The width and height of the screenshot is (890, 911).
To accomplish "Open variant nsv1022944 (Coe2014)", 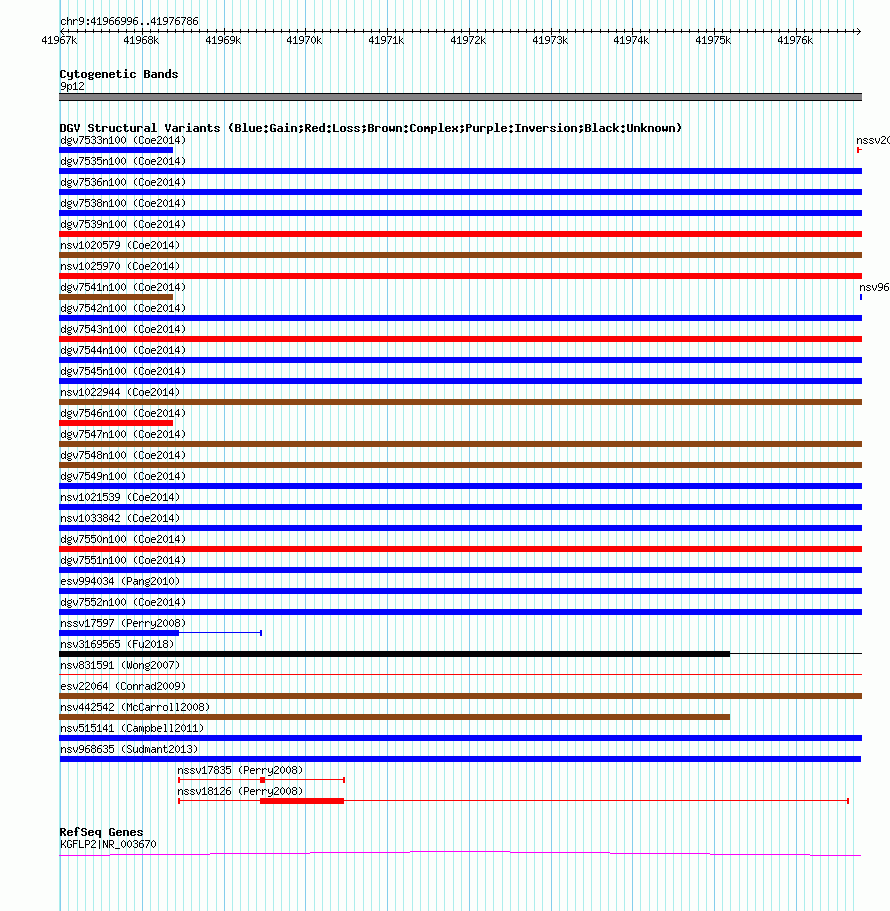I will coord(120,392).
